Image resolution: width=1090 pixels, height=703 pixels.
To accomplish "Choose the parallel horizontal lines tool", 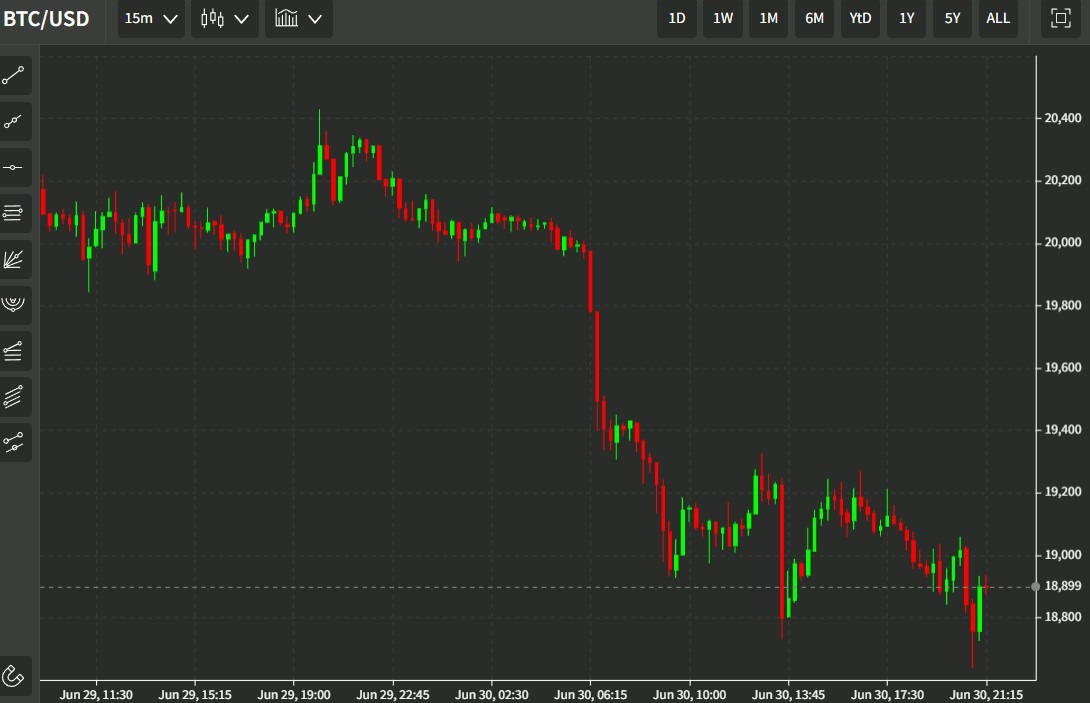I will tap(15, 213).
